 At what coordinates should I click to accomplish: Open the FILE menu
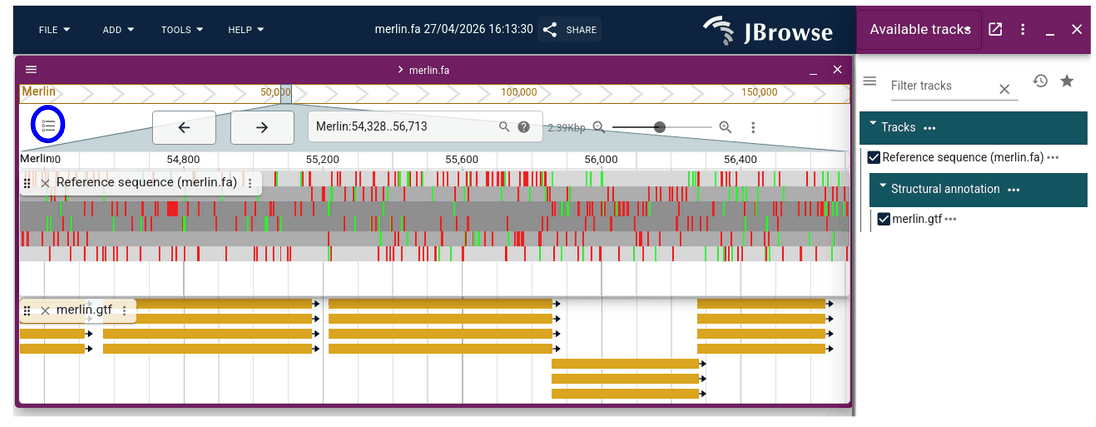(55, 30)
